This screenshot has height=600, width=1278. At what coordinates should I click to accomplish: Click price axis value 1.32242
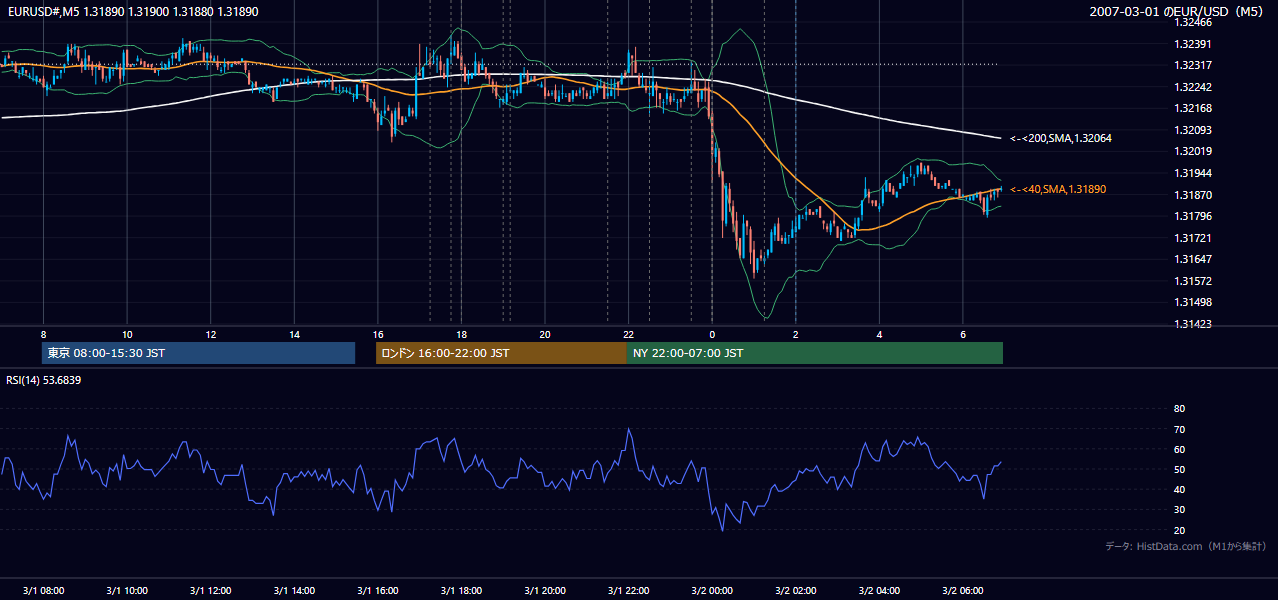[x=1193, y=87]
